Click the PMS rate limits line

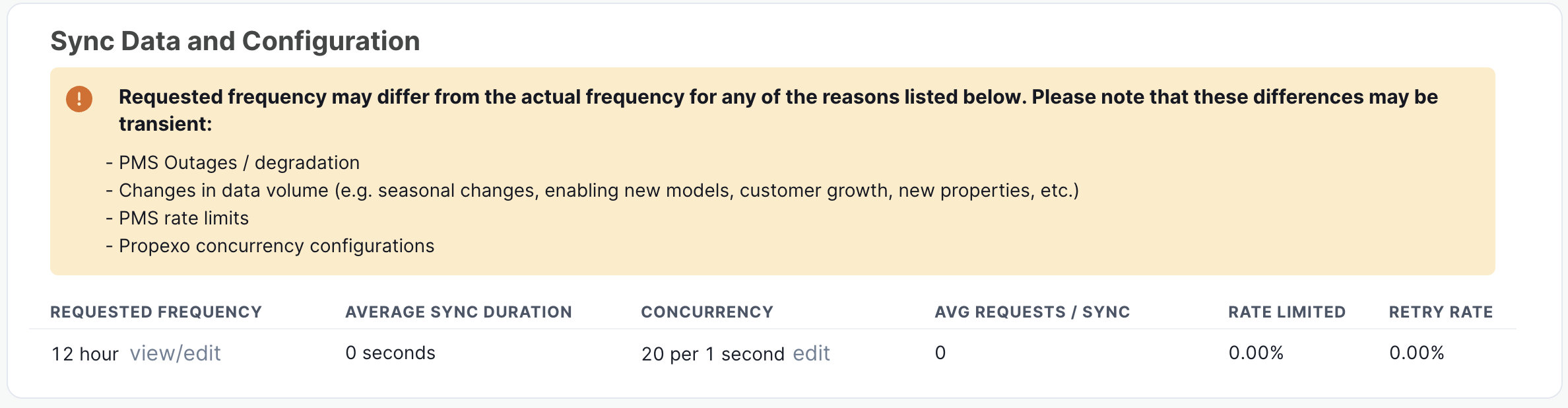coord(183,219)
